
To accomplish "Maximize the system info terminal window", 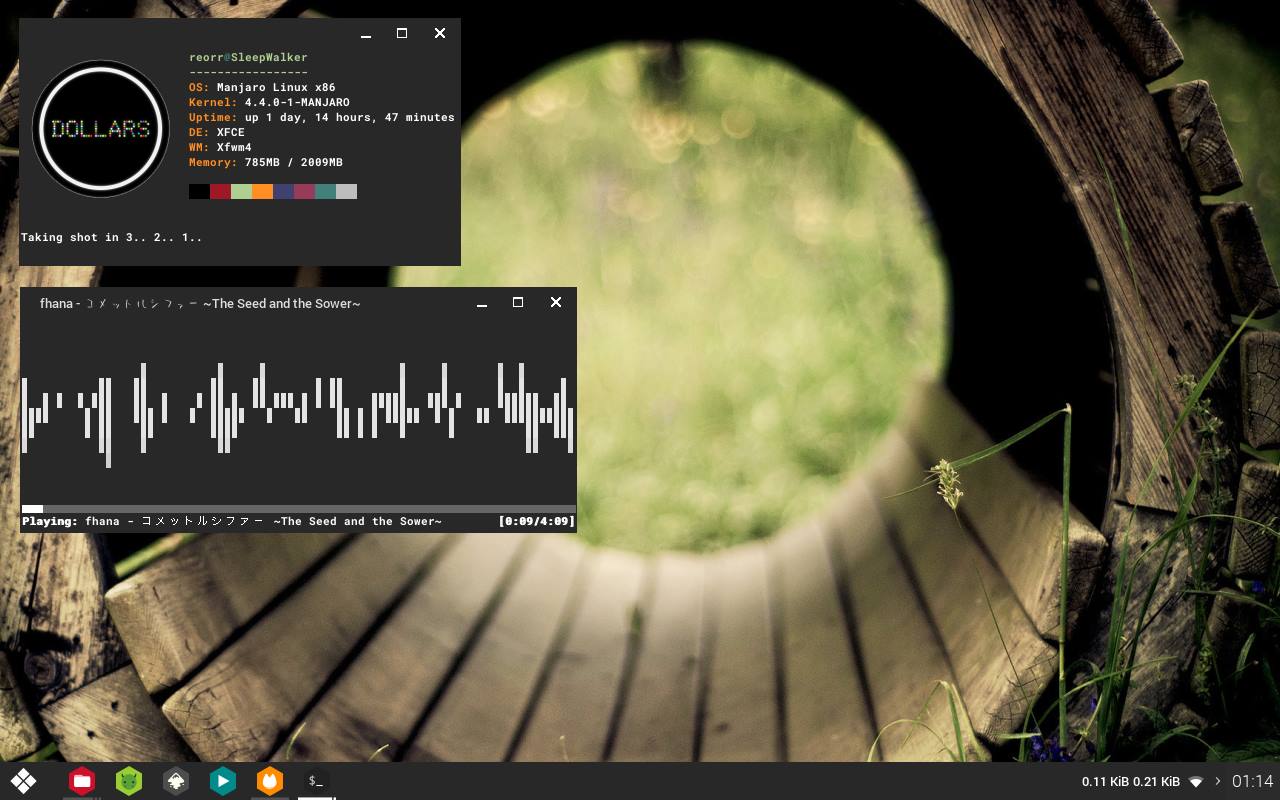I will tap(402, 33).
